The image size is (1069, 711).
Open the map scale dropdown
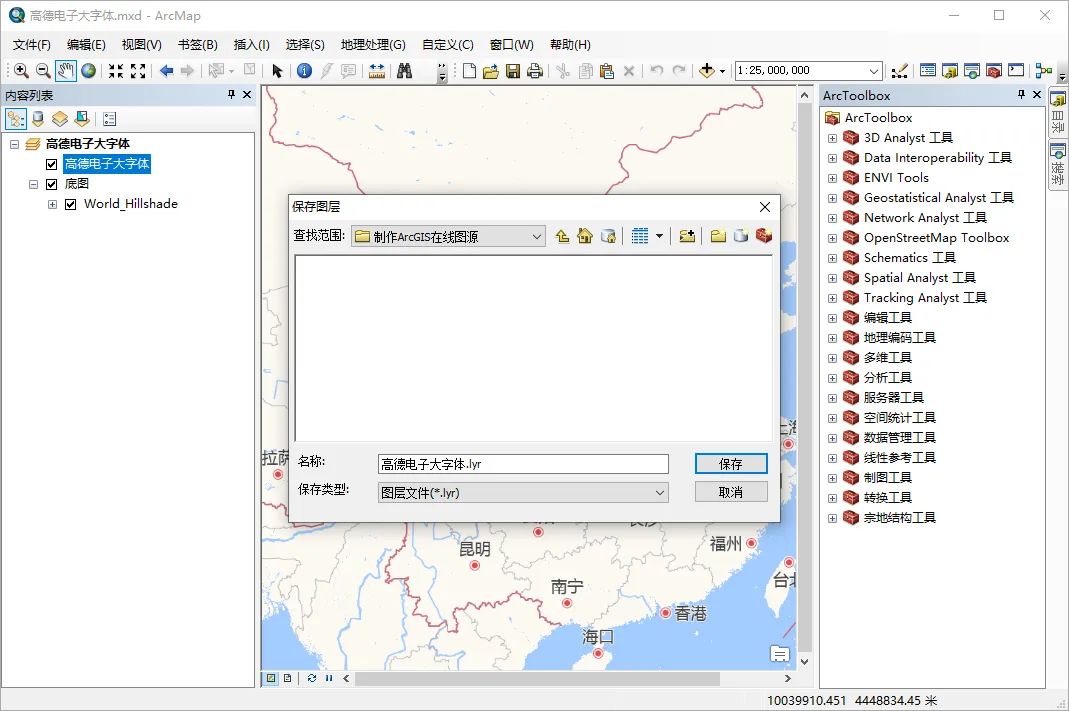(874, 70)
